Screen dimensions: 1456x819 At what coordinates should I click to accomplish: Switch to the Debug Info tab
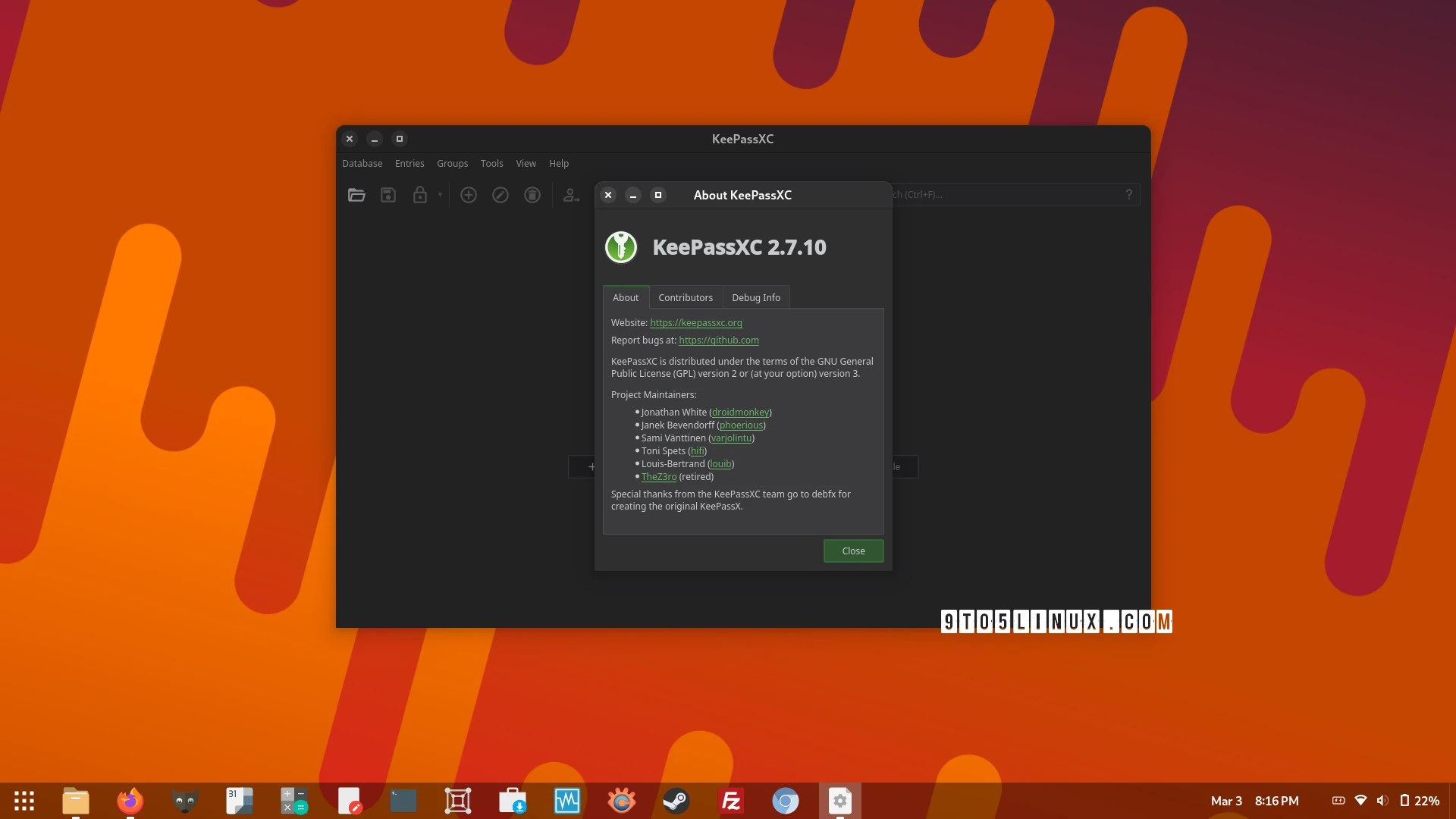pyautogui.click(x=755, y=297)
